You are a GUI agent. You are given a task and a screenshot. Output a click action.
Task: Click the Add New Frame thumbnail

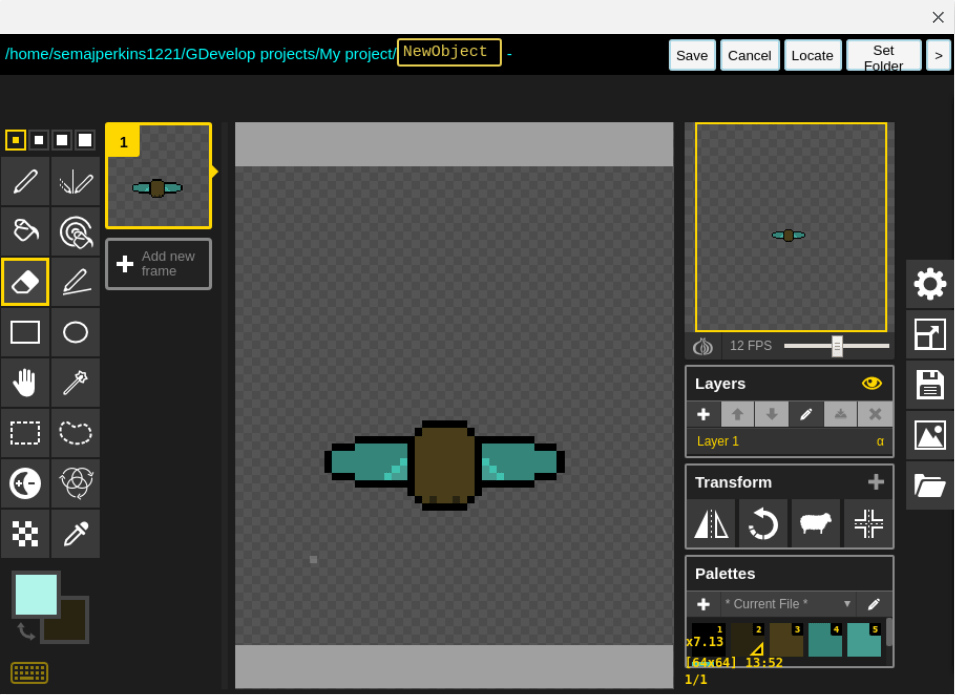click(158, 264)
